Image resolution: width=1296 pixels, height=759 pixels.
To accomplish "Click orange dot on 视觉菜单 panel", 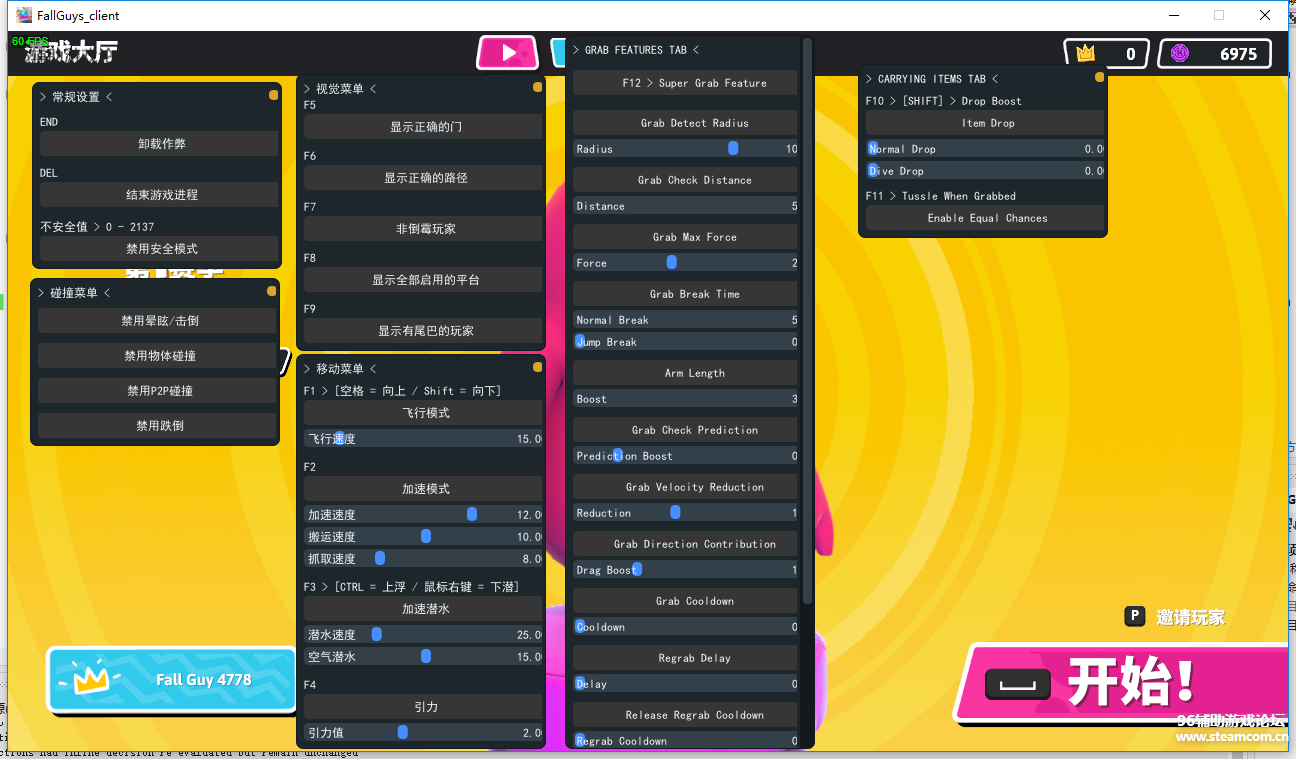I will pos(538,88).
